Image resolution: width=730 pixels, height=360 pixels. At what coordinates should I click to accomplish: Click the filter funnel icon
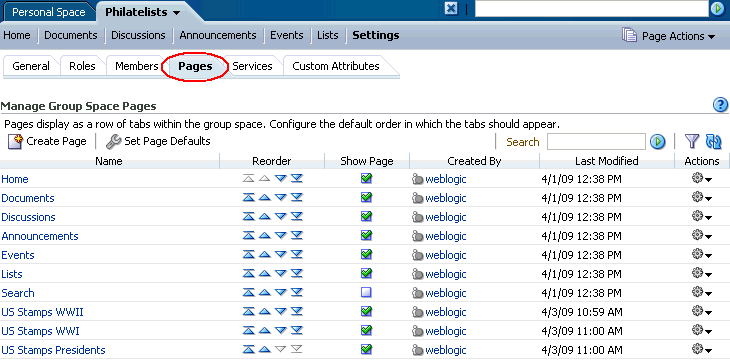point(692,141)
